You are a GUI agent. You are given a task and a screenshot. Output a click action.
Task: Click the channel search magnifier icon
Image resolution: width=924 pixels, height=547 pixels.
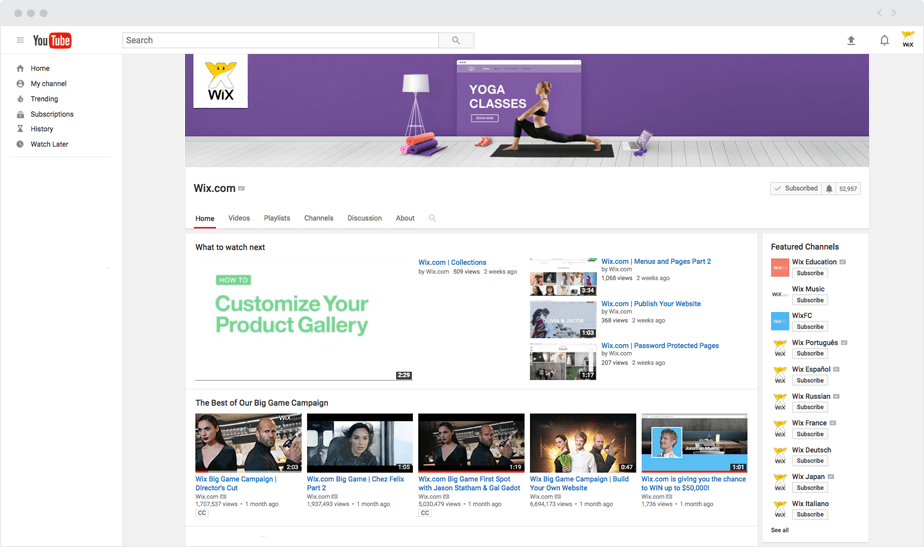coord(432,218)
